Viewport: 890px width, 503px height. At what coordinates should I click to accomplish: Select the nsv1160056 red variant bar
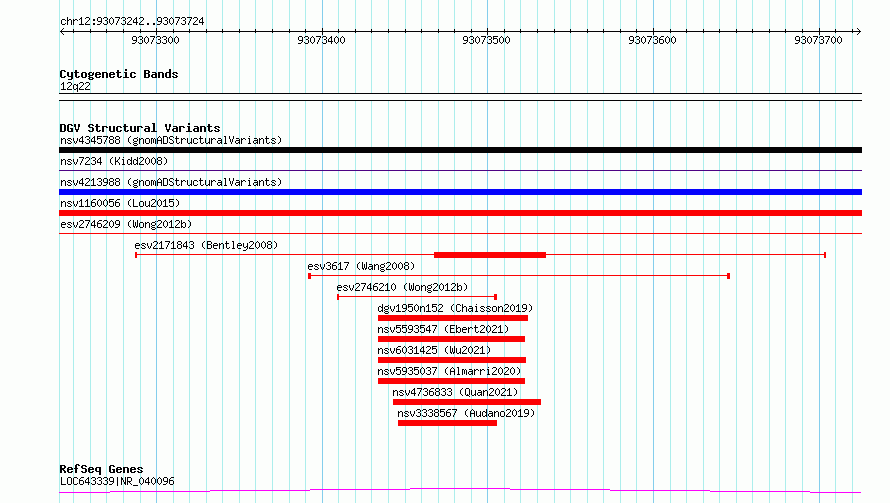coord(460,213)
